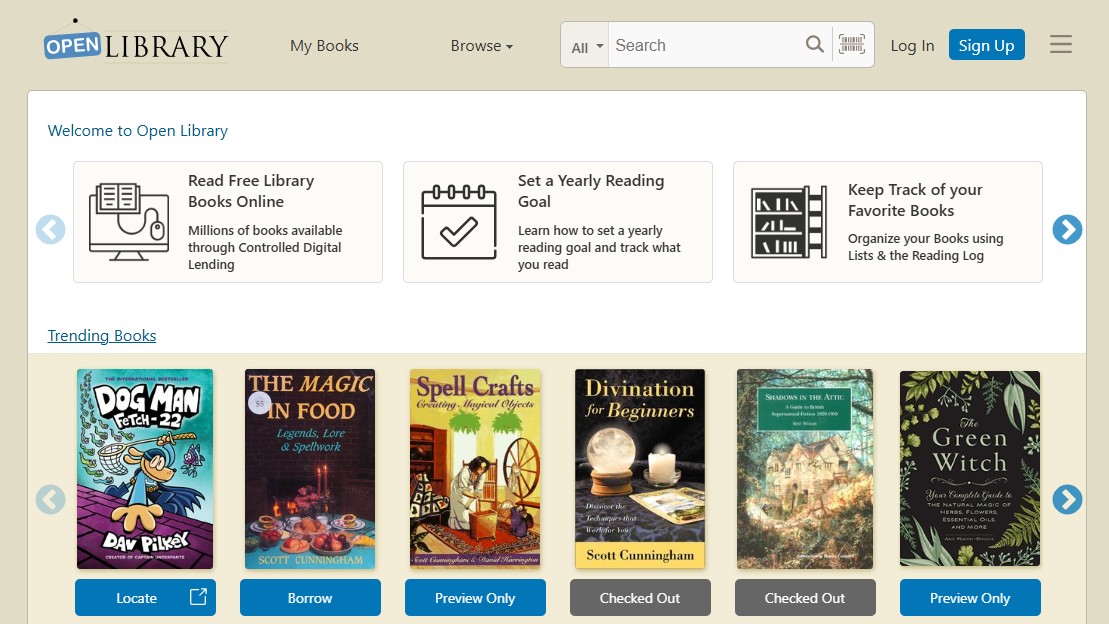Go back using the Trending Books left arrow
The height and width of the screenshot is (624, 1109).
(51, 499)
